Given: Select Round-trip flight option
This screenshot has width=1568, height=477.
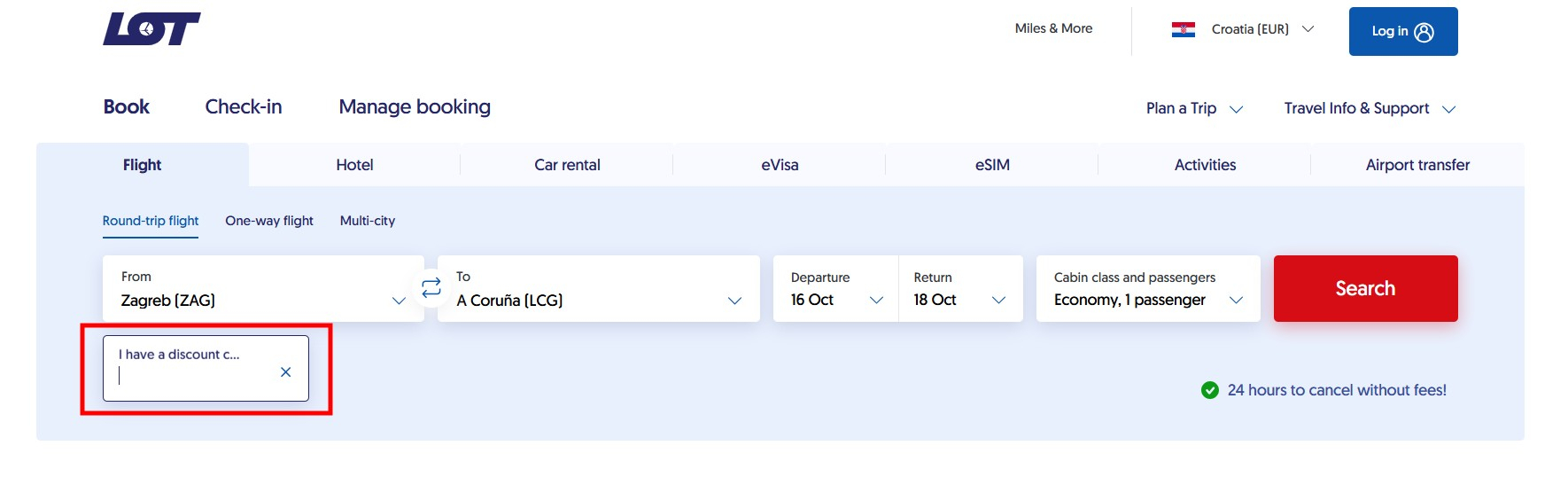Looking at the screenshot, I should pos(151,221).
